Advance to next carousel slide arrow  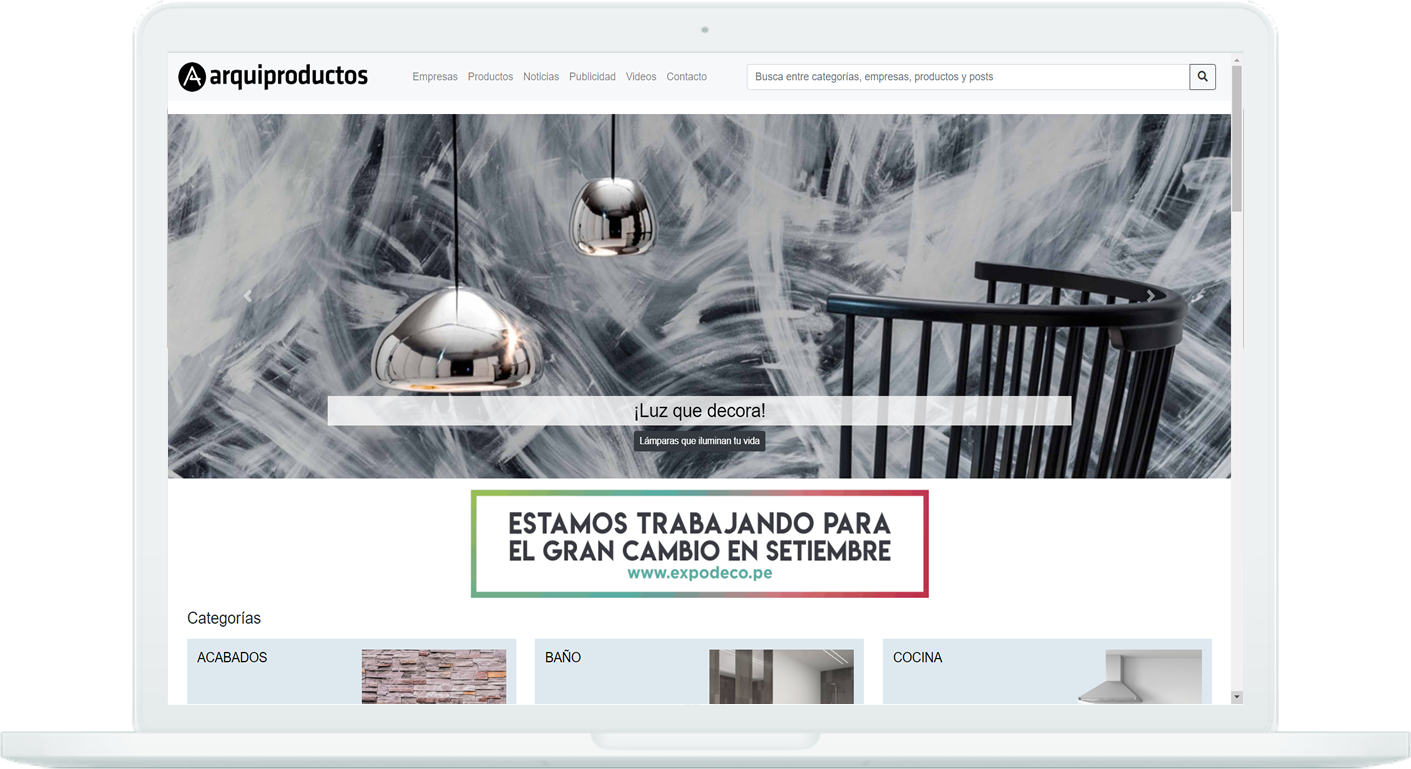1151,296
